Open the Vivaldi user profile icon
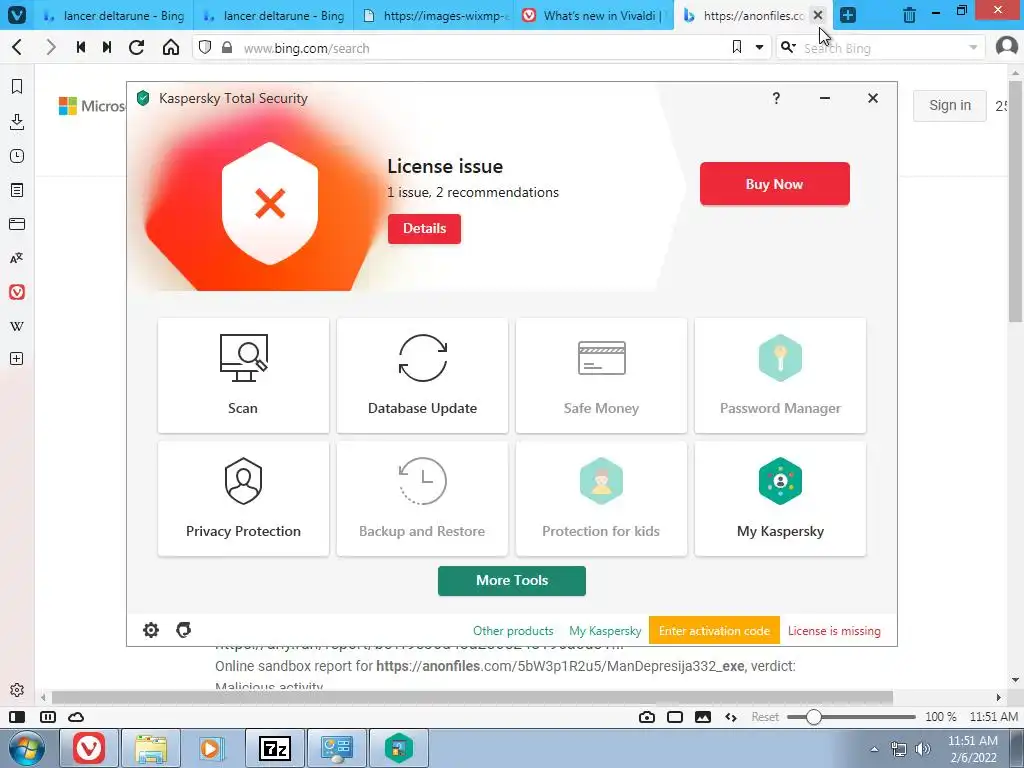 (x=1006, y=46)
